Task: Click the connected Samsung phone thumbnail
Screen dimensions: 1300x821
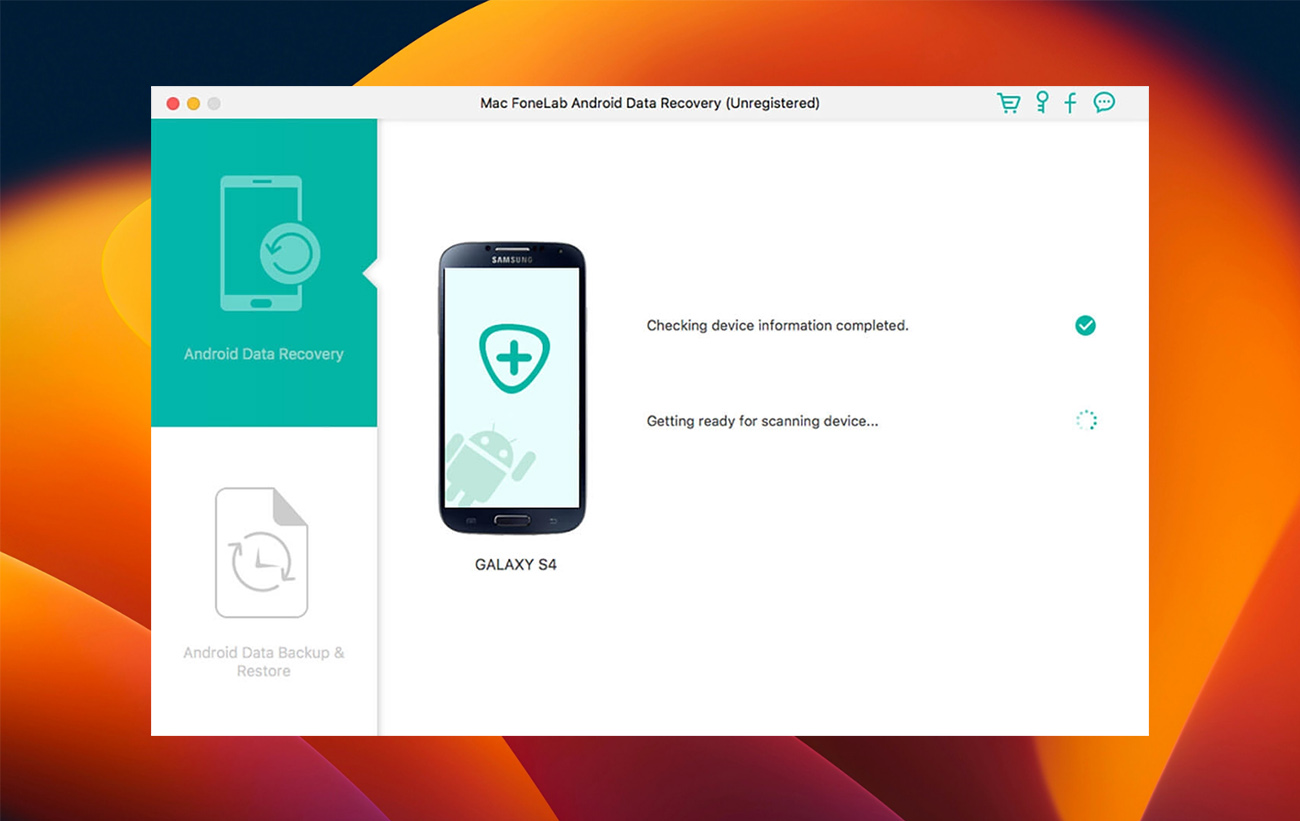Action: click(x=513, y=390)
